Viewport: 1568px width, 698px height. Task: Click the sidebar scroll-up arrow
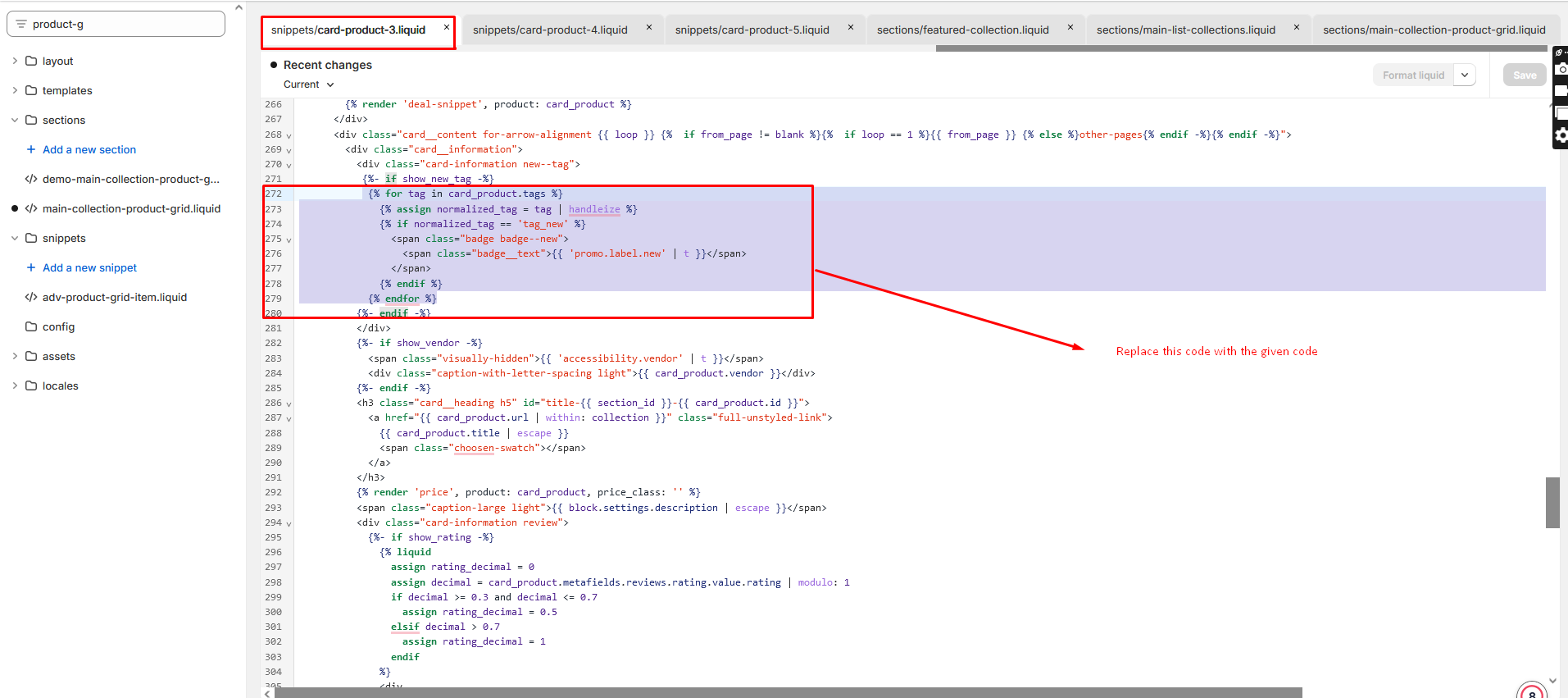[x=239, y=7]
